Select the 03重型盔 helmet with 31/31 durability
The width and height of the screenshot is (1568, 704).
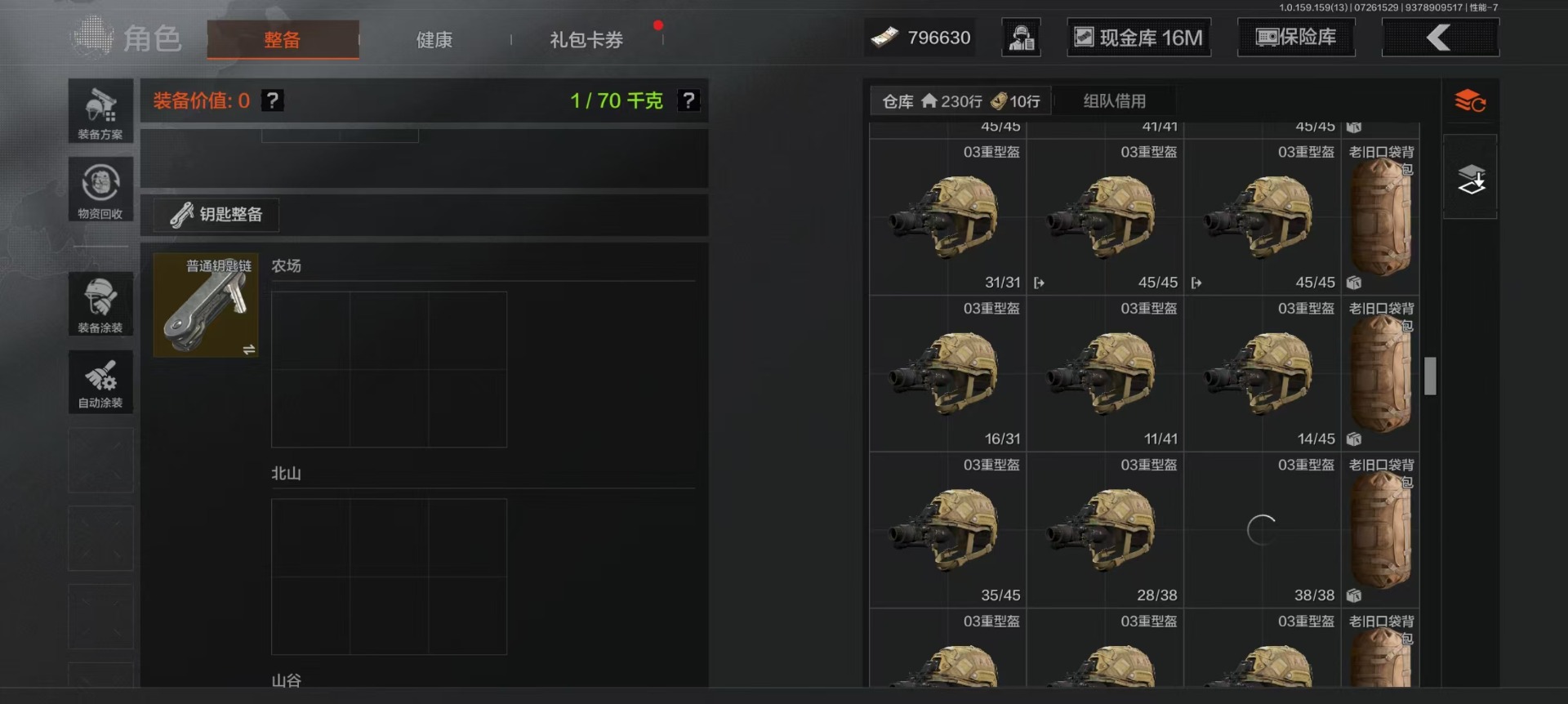[947, 217]
